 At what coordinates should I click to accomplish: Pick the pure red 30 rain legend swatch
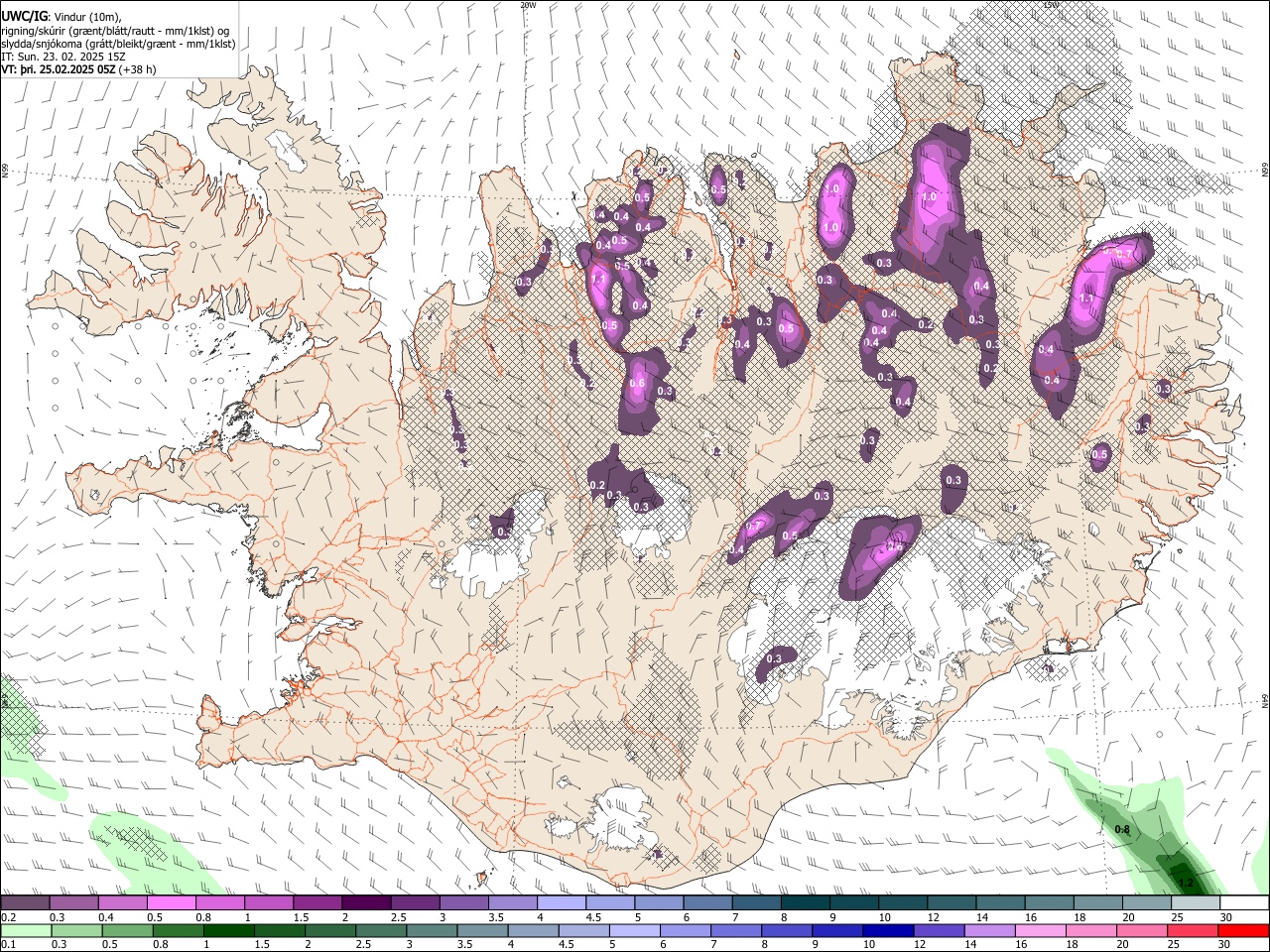[1244, 930]
